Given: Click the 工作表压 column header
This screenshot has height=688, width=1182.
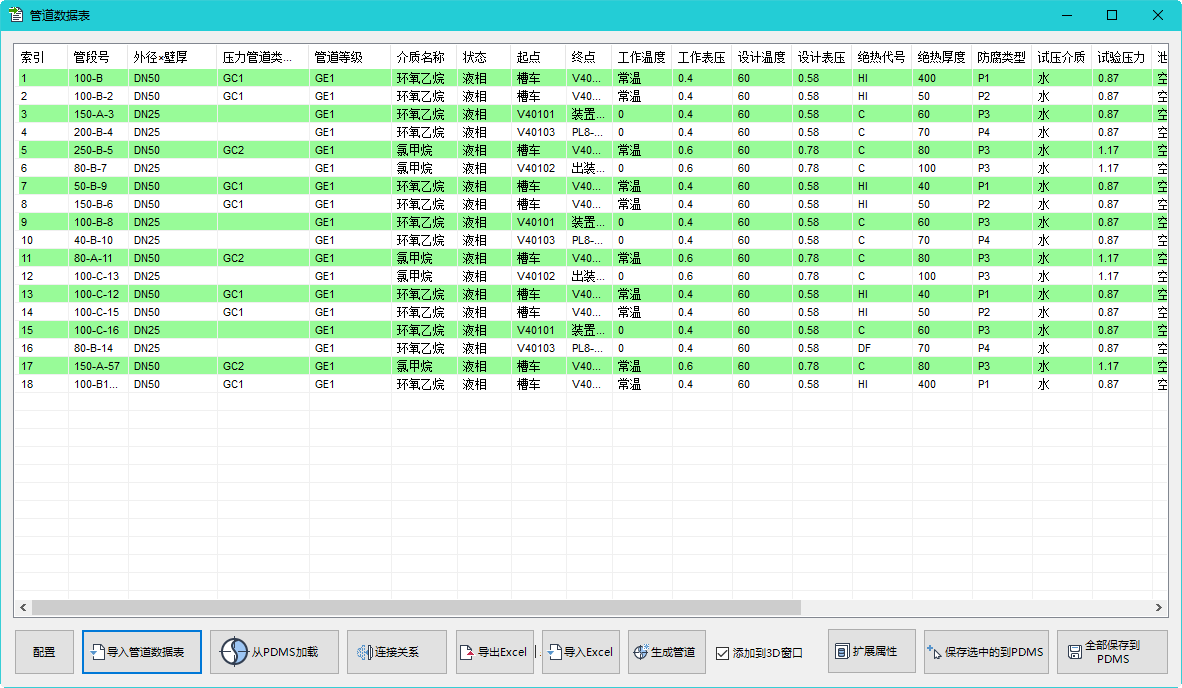Looking at the screenshot, I should coord(702,57).
